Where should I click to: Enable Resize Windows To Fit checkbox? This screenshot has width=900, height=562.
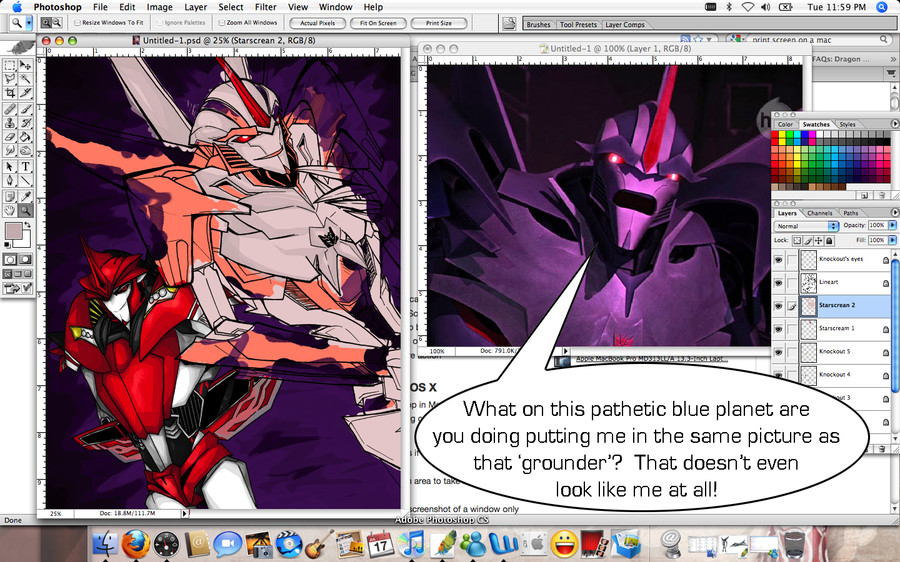coord(77,23)
